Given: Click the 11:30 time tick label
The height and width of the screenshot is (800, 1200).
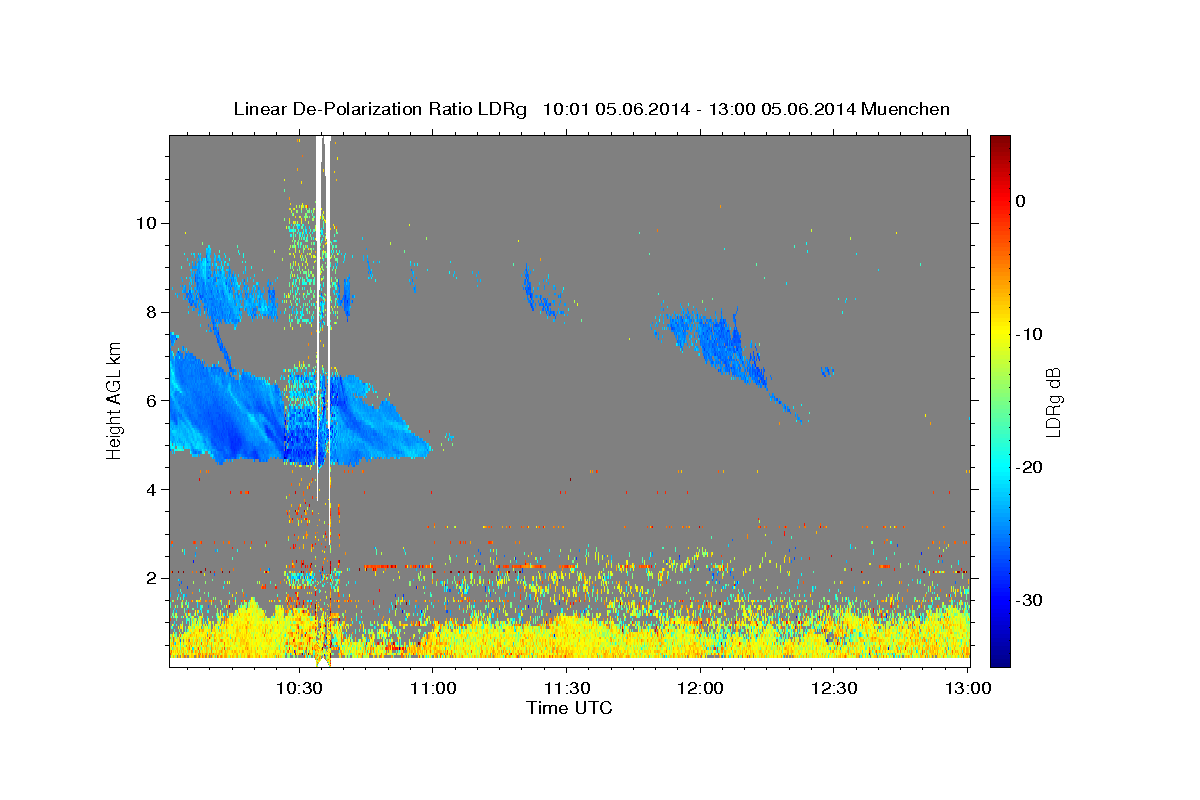Looking at the screenshot, I should tap(566, 688).
